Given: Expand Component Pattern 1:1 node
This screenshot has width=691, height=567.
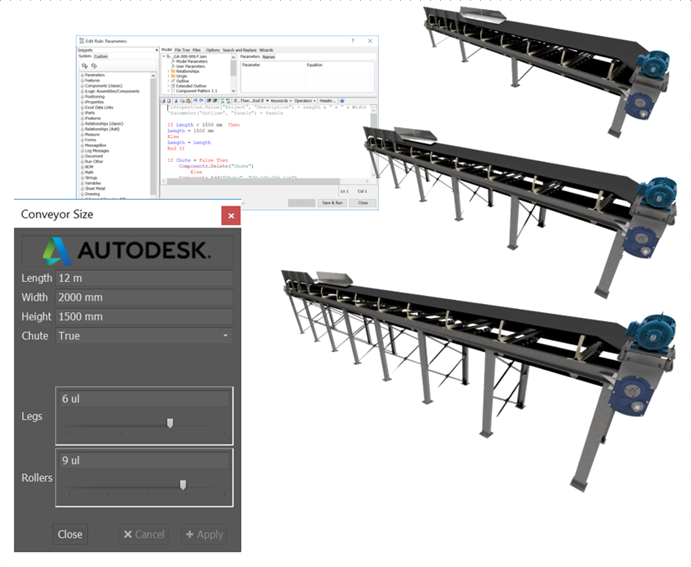Looking at the screenshot, I should click(168, 91).
